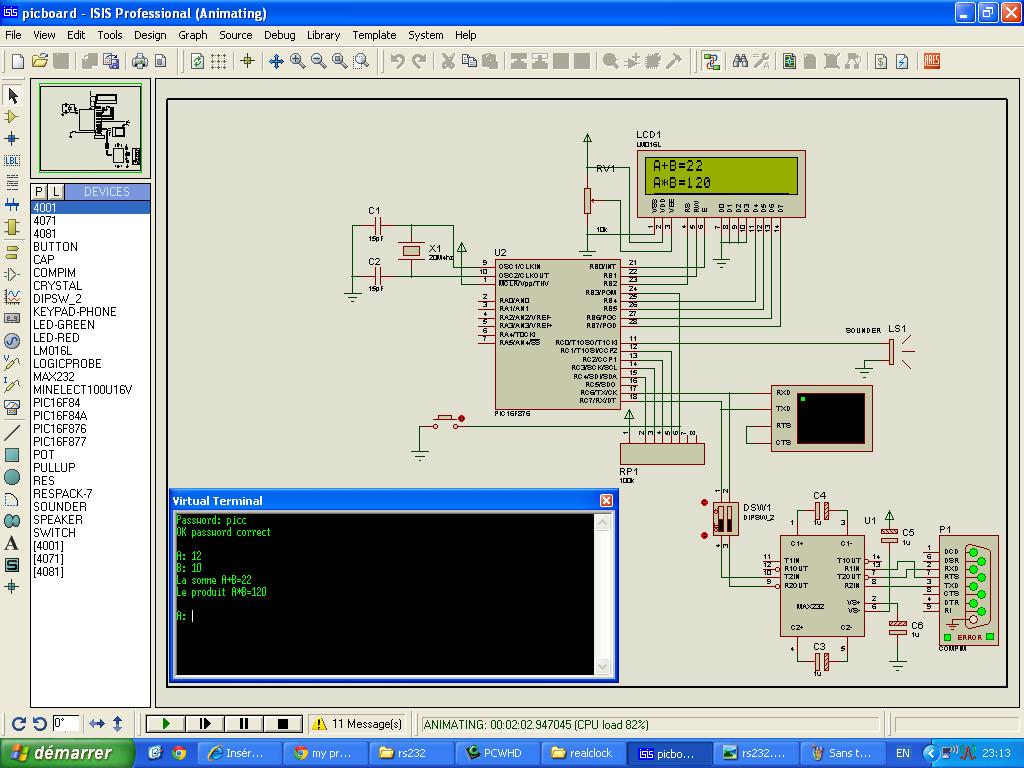Viewport: 1024px width, 768px height.
Task: Pick the Wire Label (LBL) tool
Action: point(12,160)
